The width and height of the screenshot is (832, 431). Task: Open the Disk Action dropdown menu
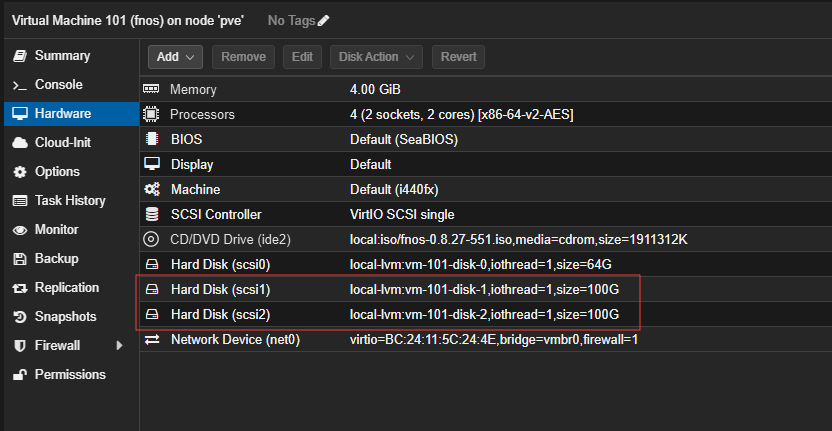pyautogui.click(x=376, y=57)
